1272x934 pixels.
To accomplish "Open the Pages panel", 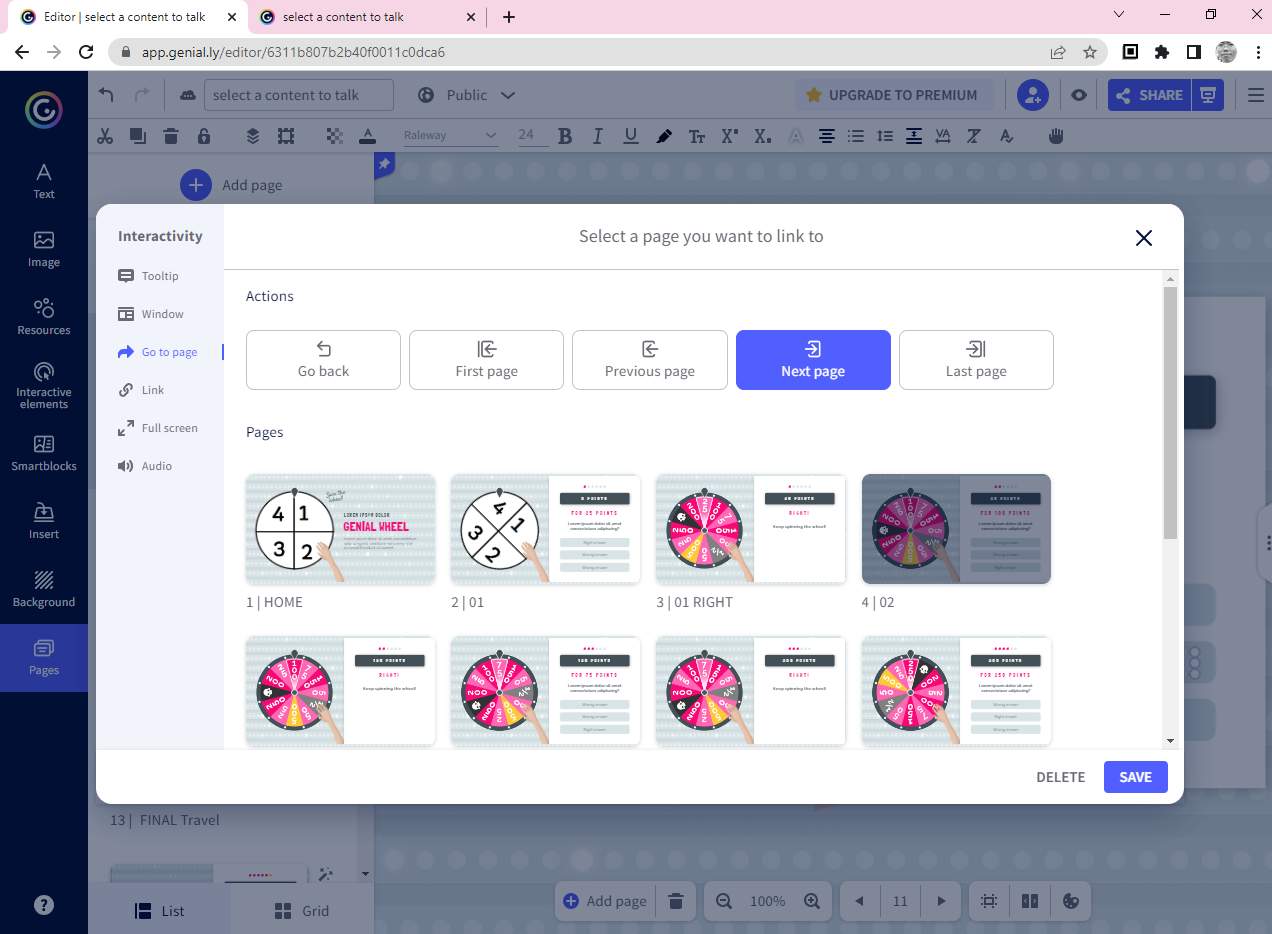I will (44, 657).
